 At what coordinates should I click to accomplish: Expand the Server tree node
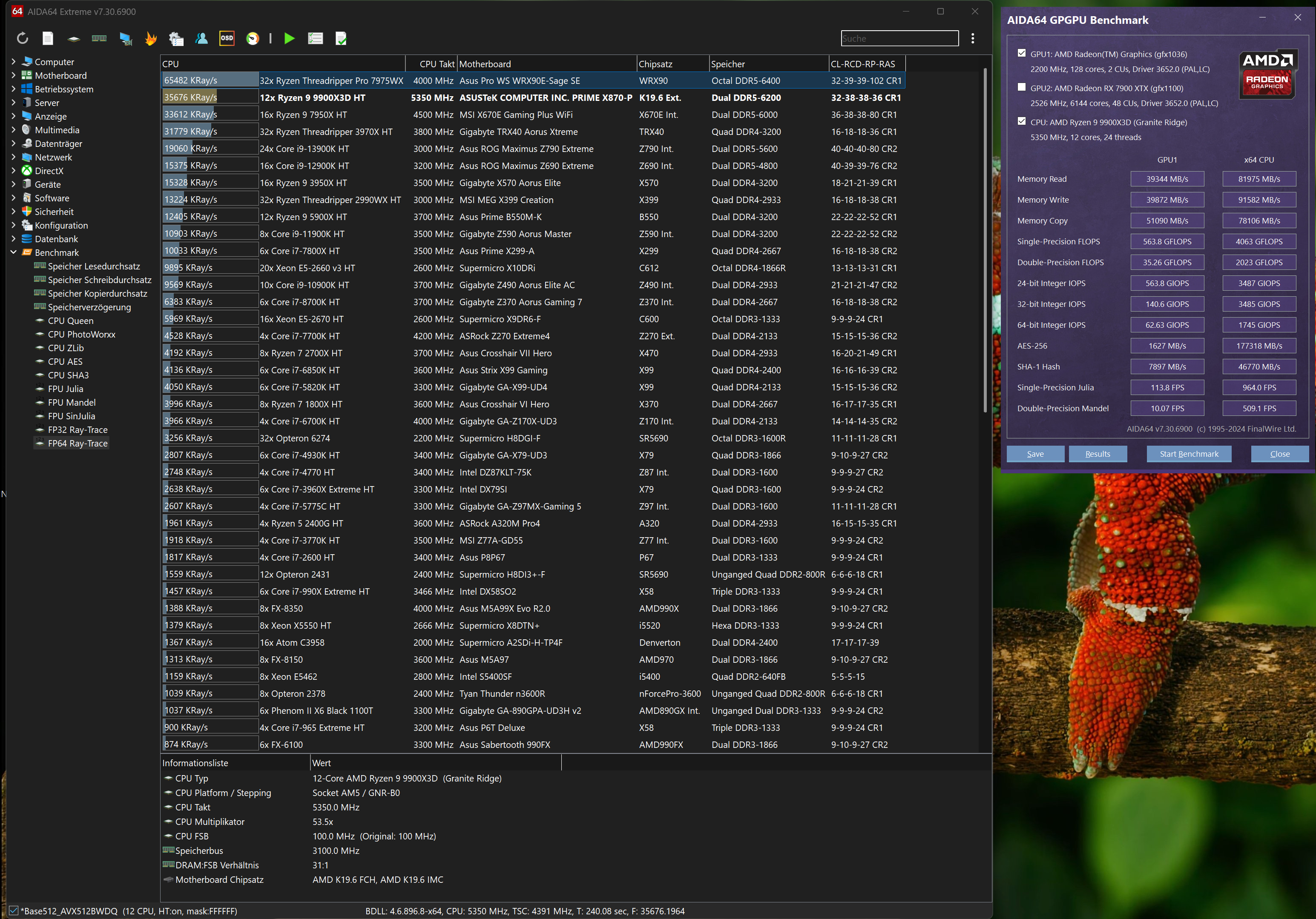pos(13,103)
